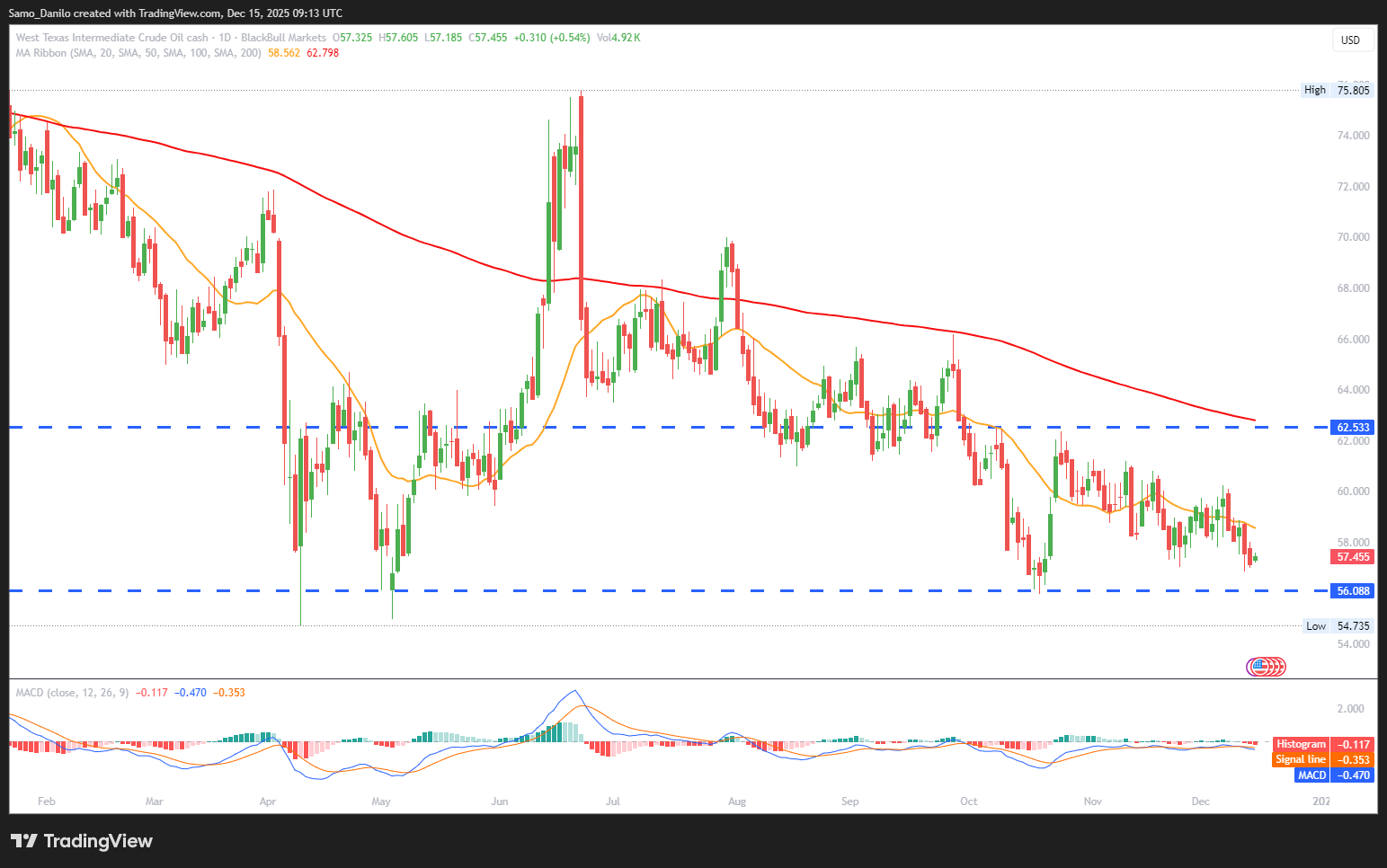1387x868 pixels.
Task: Click the Low 54.735 price marker
Action: point(1338,626)
